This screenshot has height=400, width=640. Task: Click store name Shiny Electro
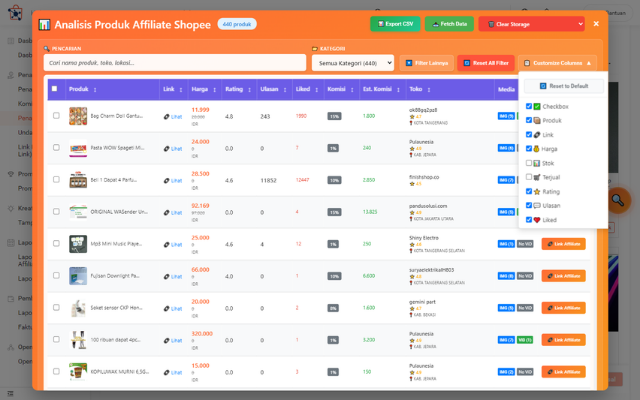(x=424, y=238)
